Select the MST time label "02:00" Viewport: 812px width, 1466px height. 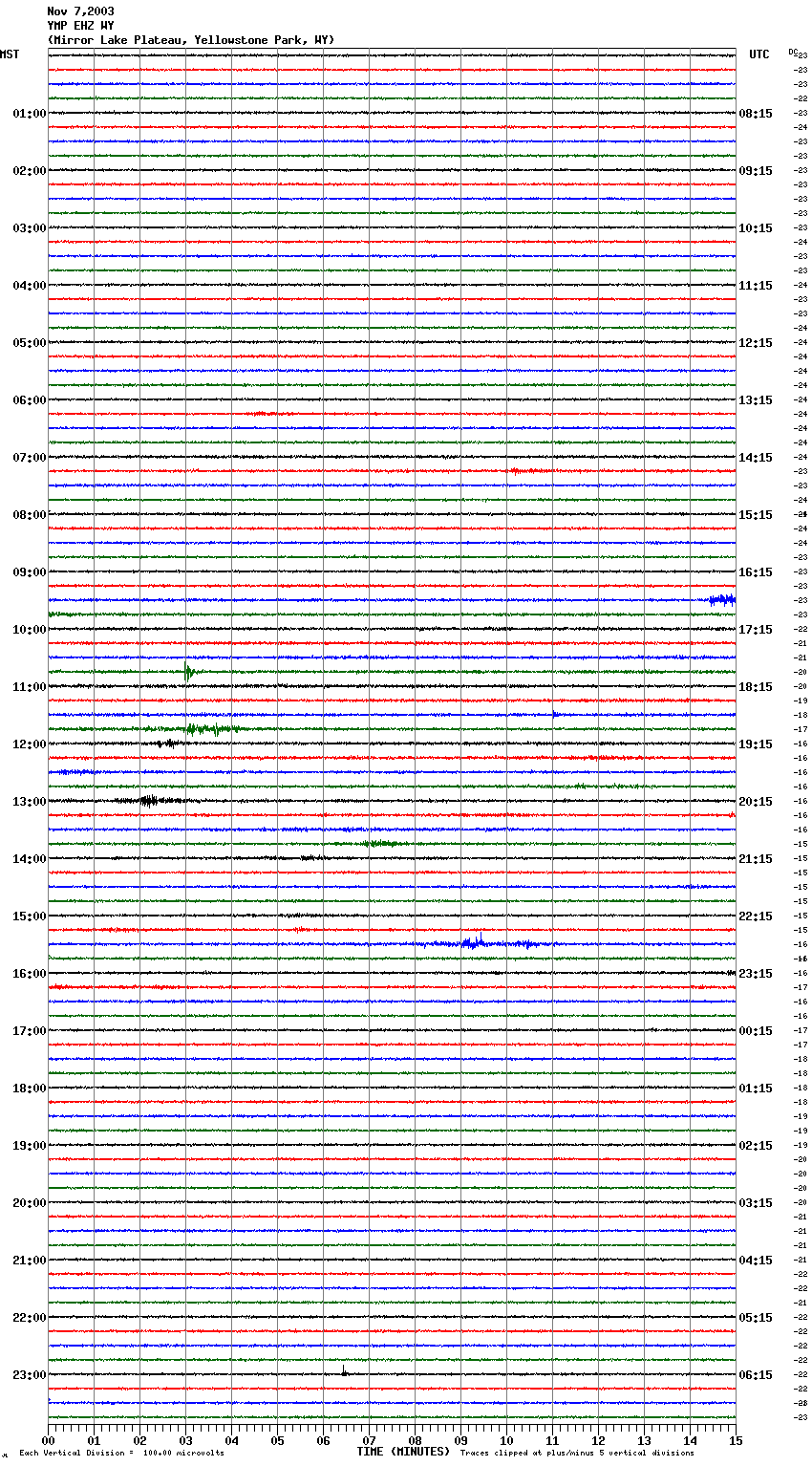[30, 171]
